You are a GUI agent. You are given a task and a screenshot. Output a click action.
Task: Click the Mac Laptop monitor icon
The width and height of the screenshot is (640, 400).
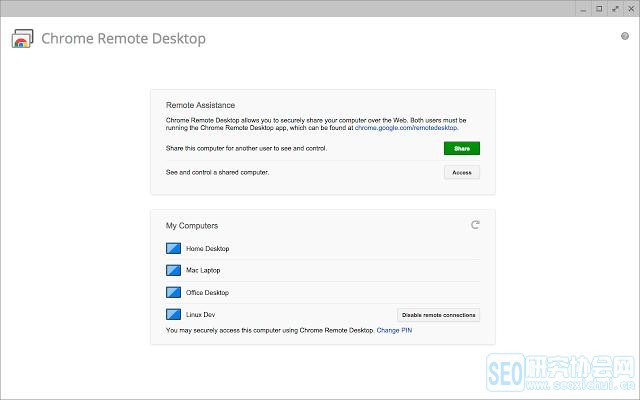pyautogui.click(x=173, y=270)
